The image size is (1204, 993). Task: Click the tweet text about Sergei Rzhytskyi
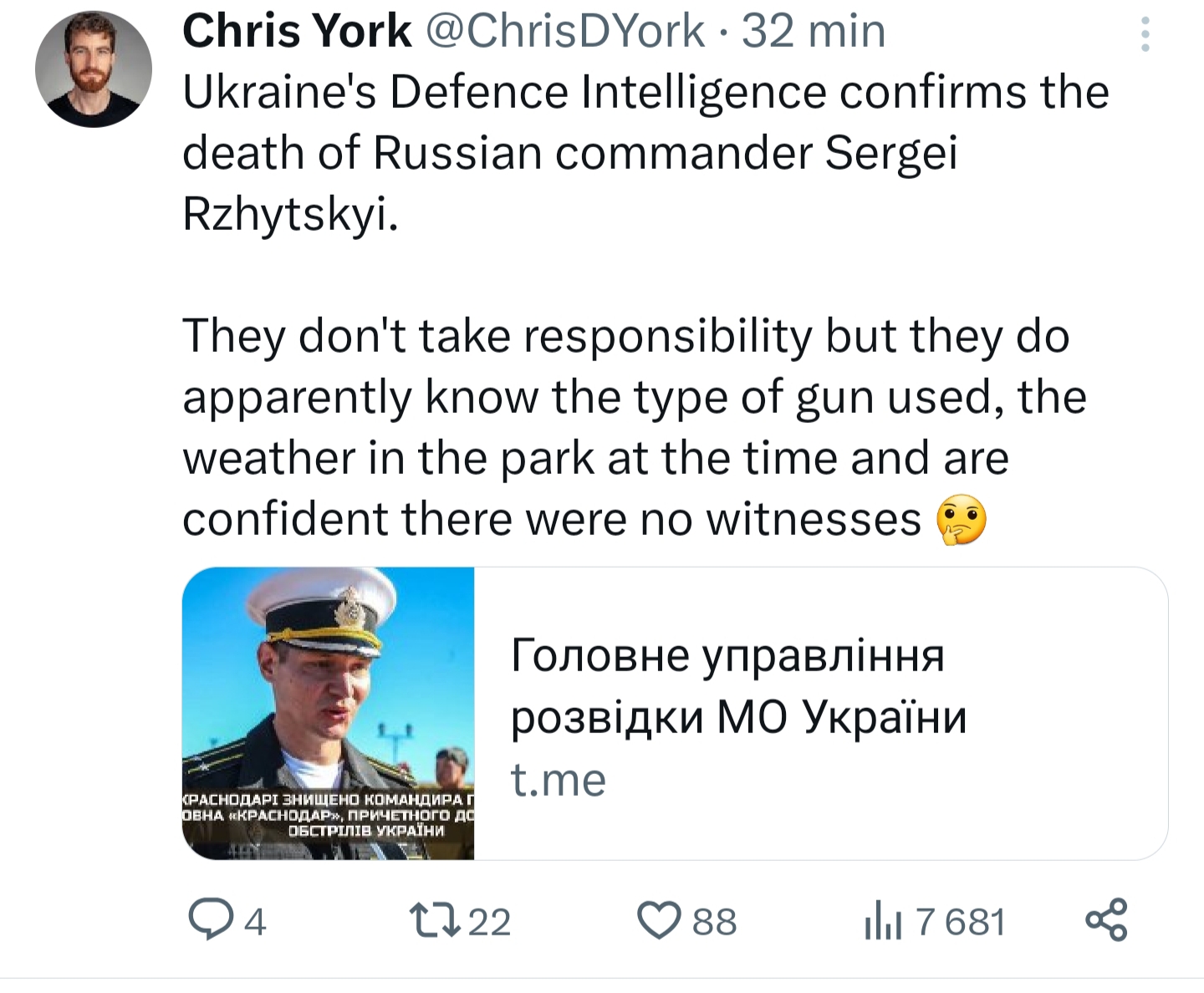645,153
